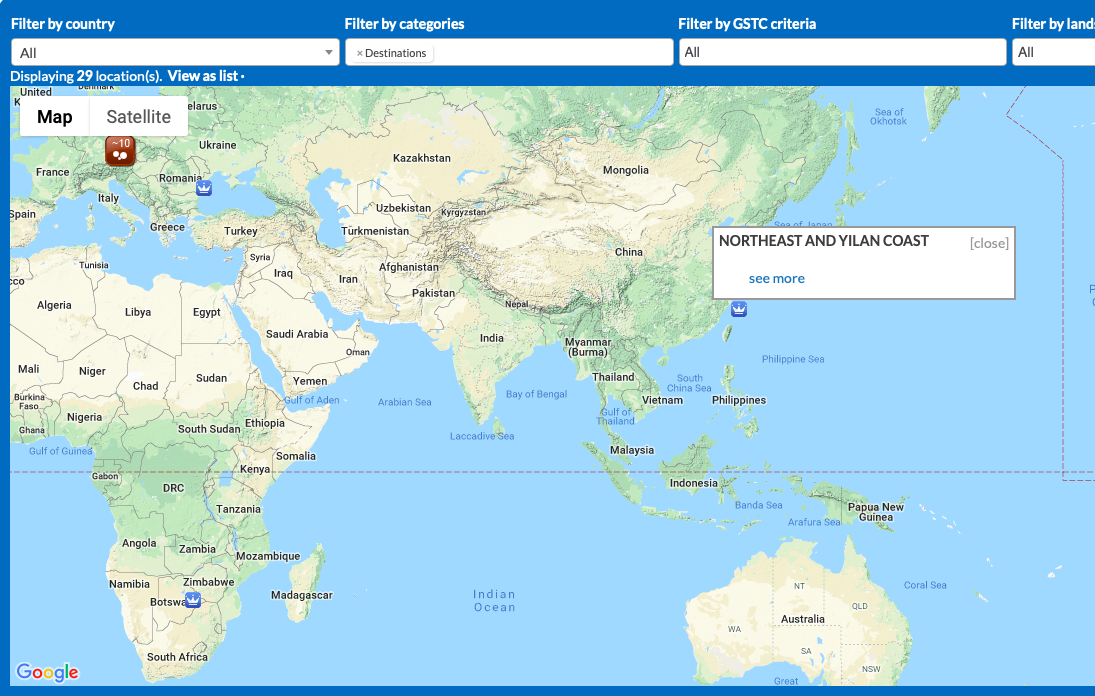Click the Mongolia label on the map
The width and height of the screenshot is (1095, 696).
coord(626,170)
